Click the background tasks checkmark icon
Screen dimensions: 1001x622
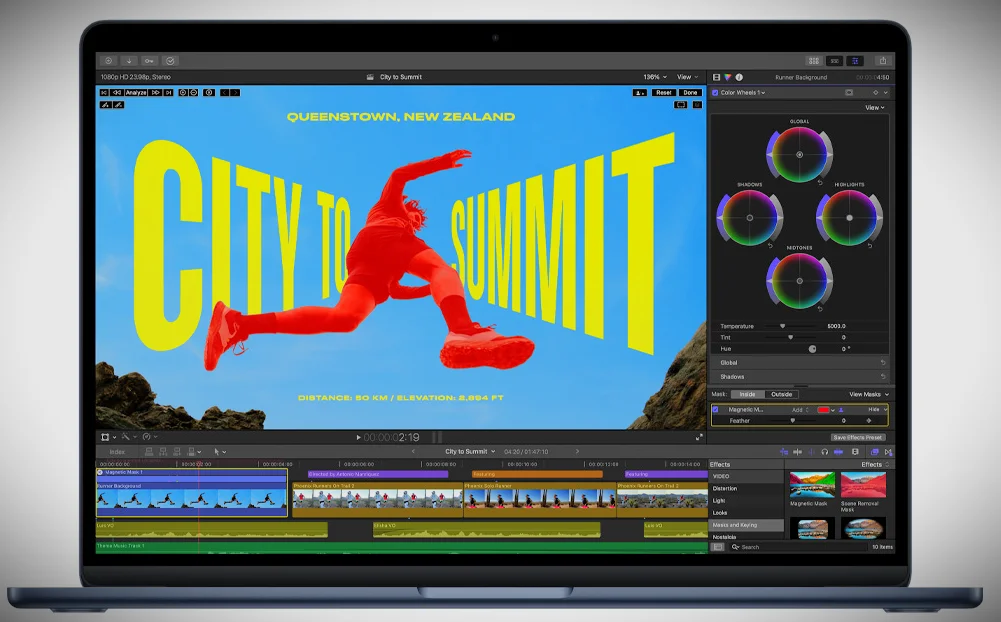[170, 61]
